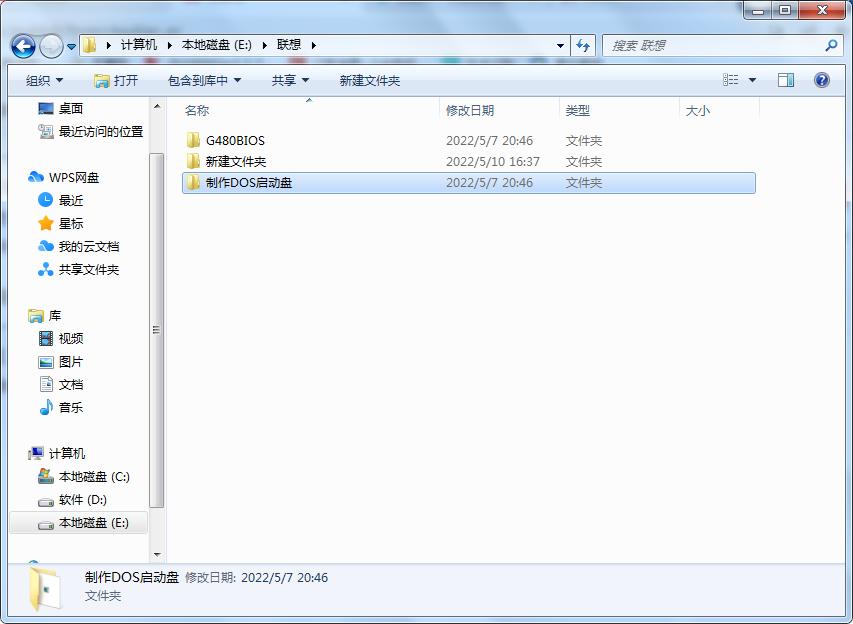The image size is (853, 624).
Task: Toggle the preview pane icon
Action: pos(786,79)
